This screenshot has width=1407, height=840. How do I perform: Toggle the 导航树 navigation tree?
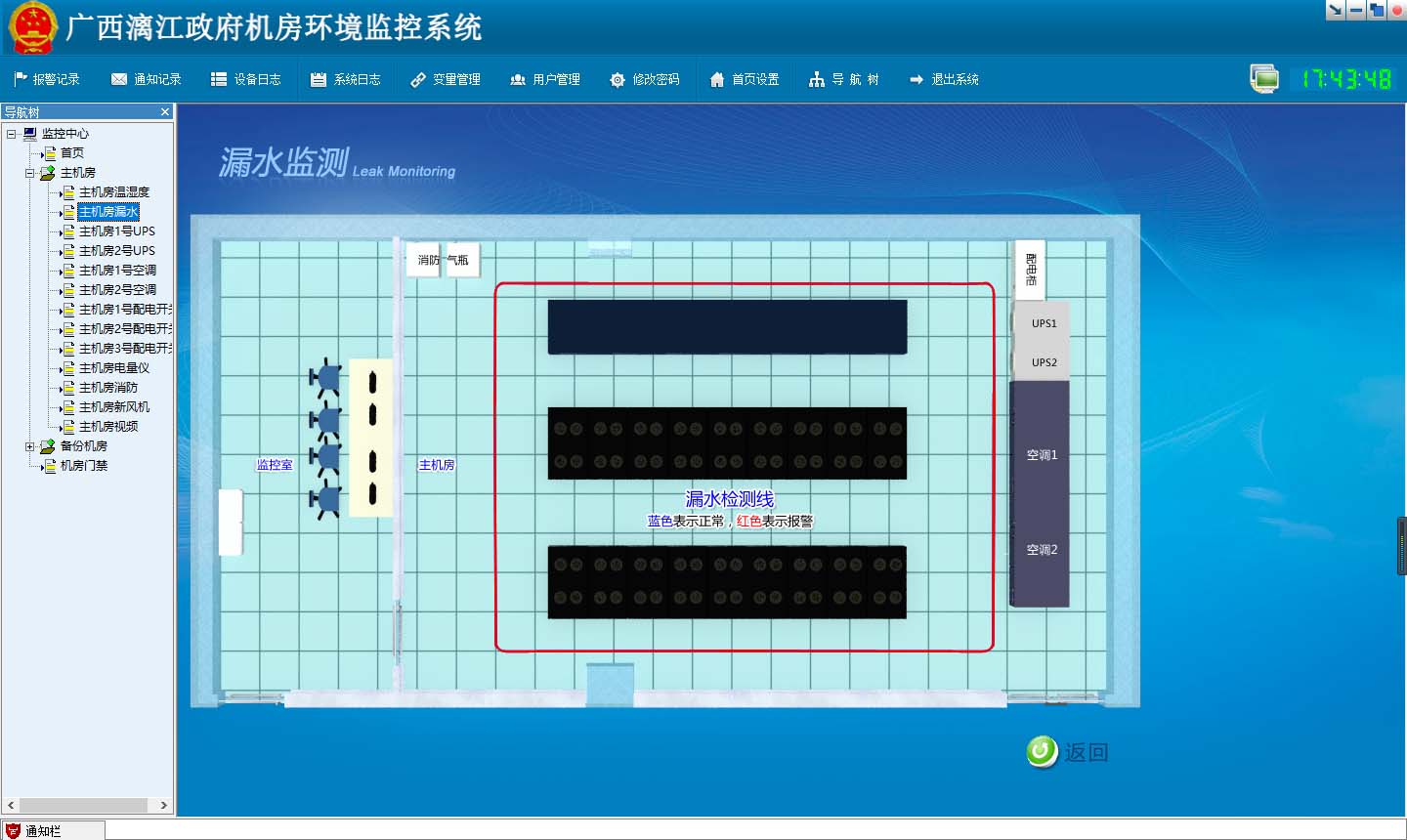pos(844,79)
